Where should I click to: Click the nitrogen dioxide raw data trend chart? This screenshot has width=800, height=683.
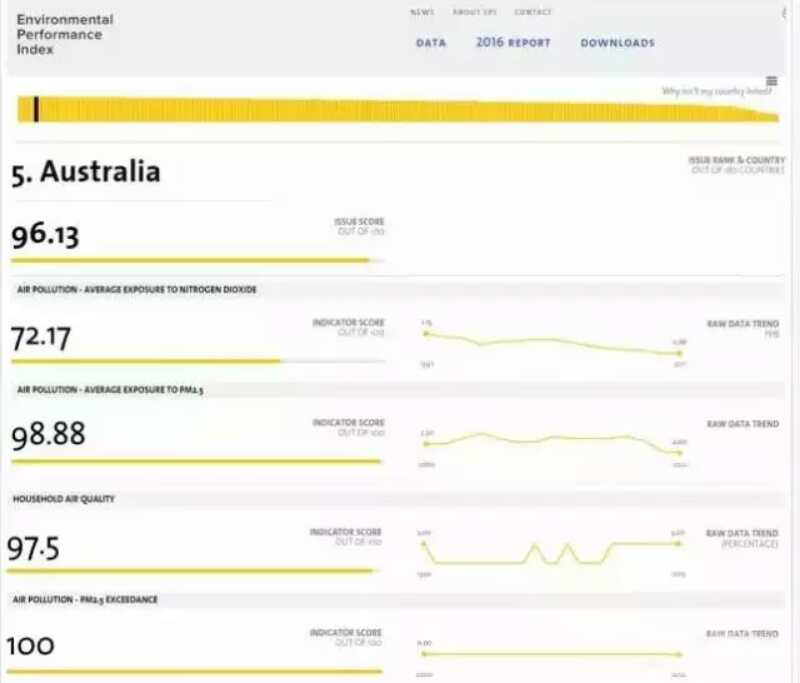pos(552,342)
